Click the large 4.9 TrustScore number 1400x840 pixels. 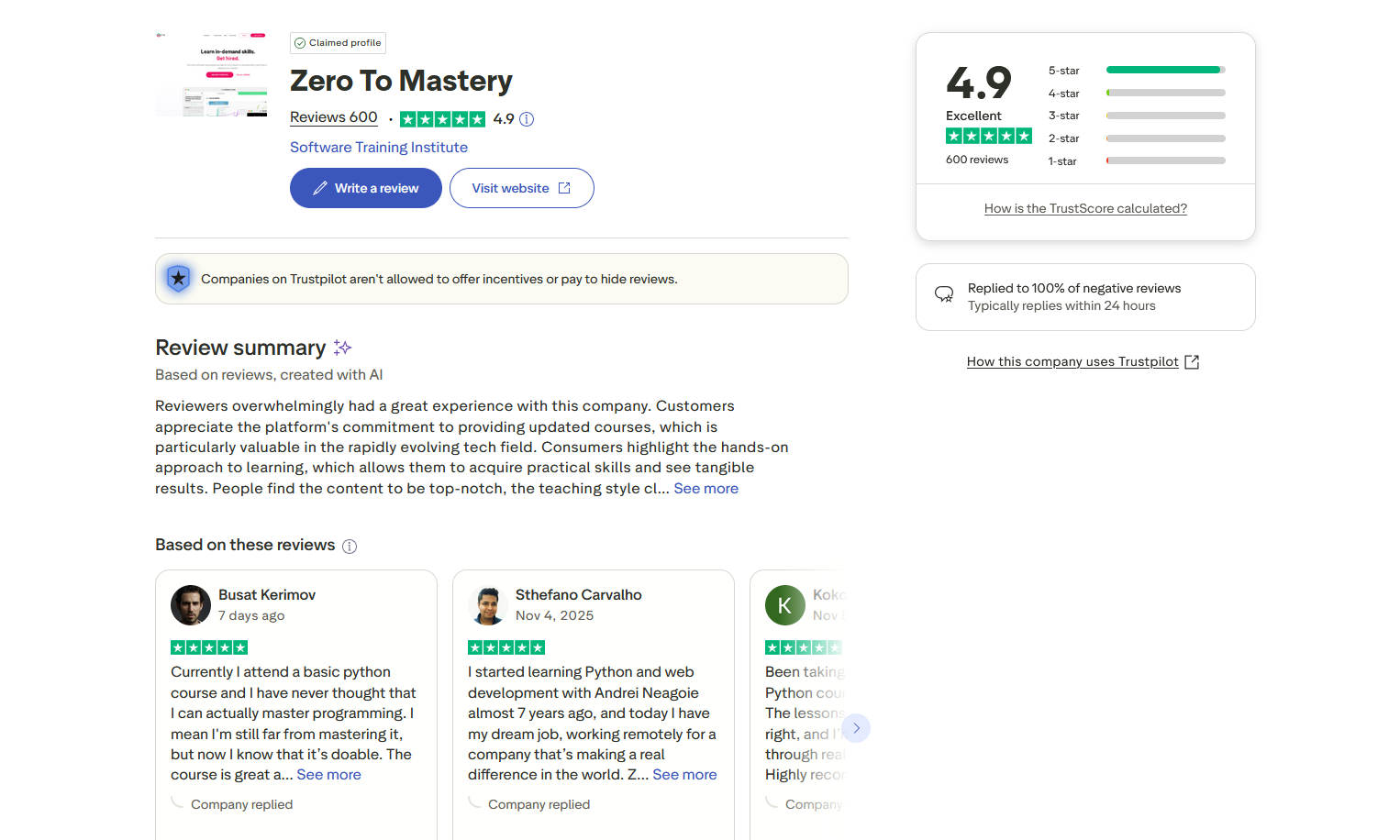tap(979, 83)
